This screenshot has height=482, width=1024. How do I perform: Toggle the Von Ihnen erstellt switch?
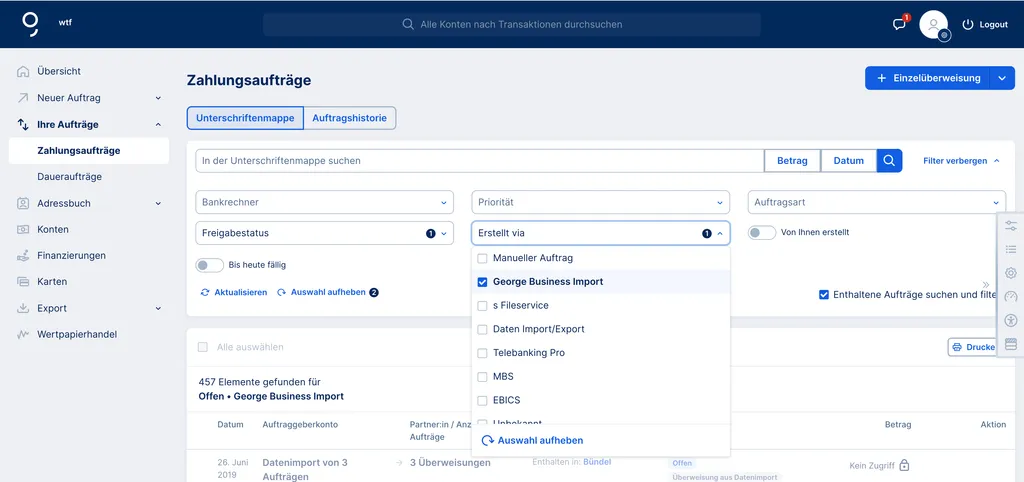(x=761, y=233)
